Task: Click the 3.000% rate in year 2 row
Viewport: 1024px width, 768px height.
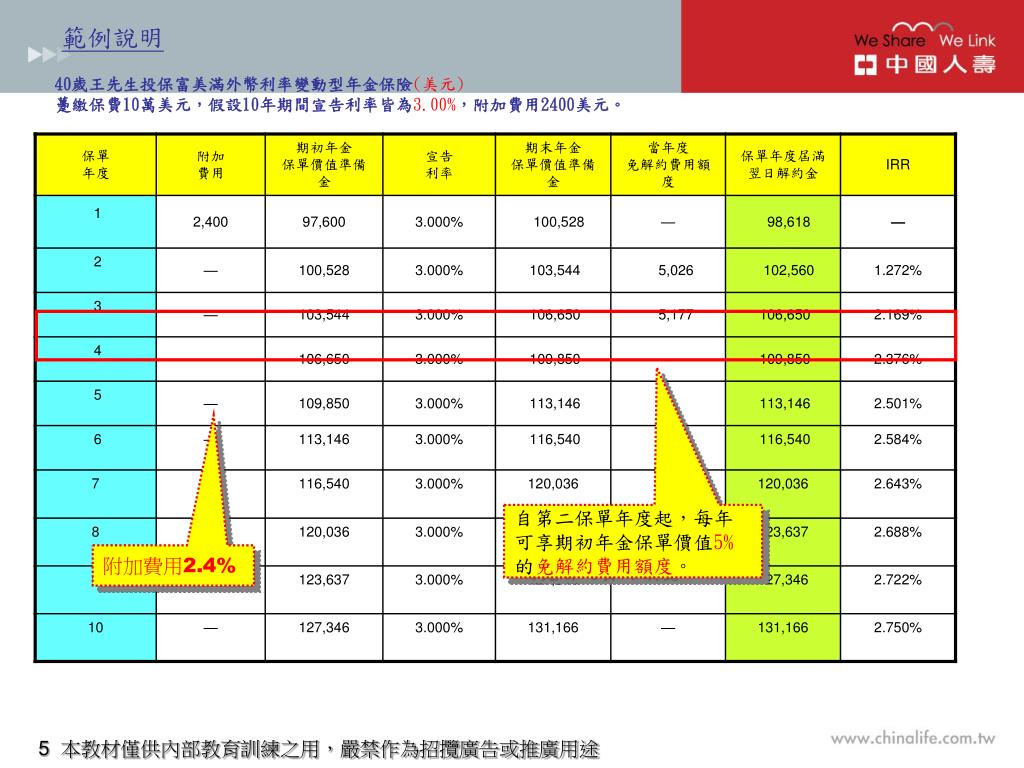Action: (439, 270)
